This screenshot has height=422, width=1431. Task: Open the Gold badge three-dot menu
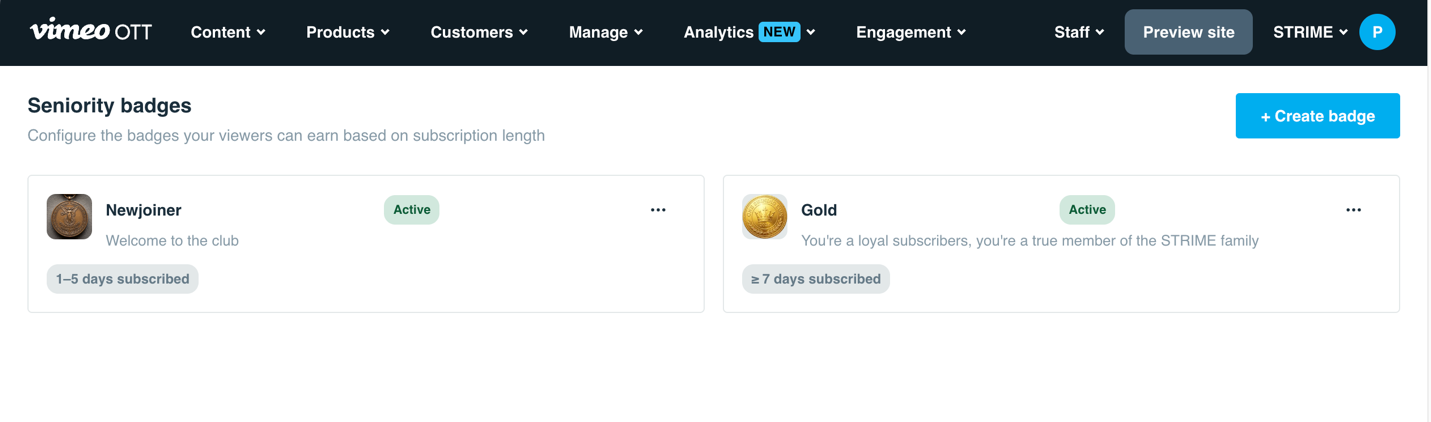1353,210
